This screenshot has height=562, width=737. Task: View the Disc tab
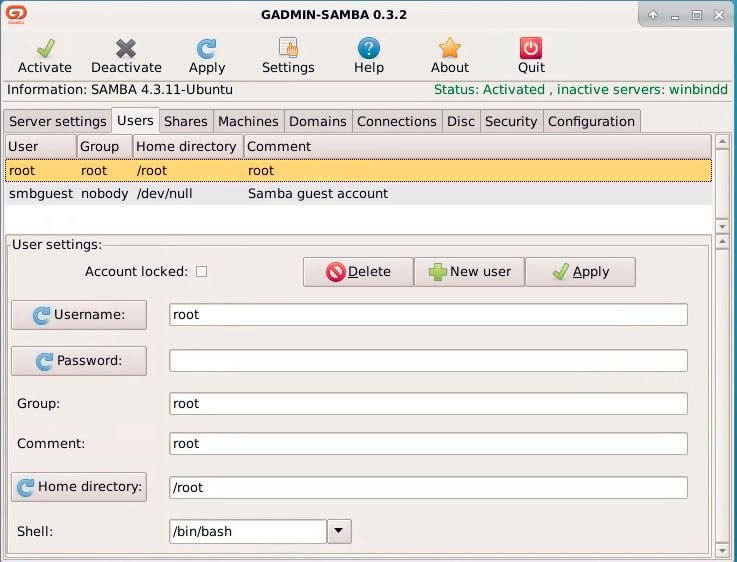(x=461, y=121)
